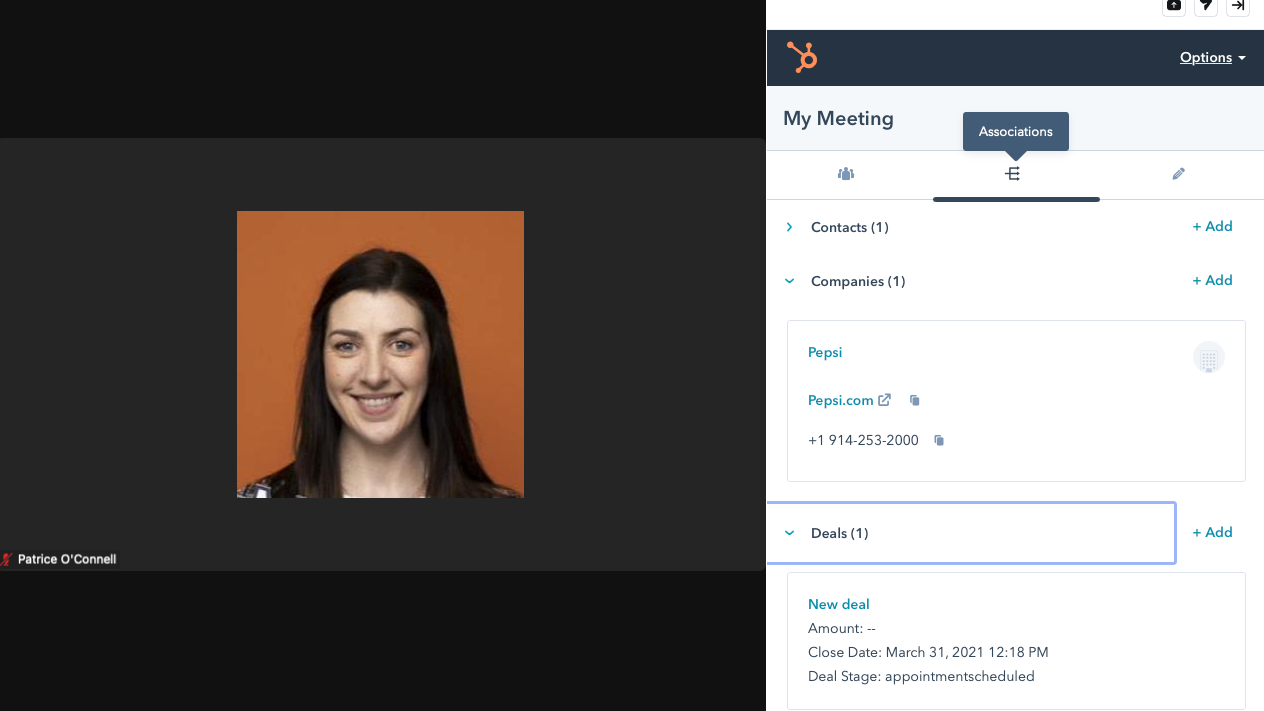Open the Associations panel icon
Viewport: 1264px width, 711px height.
[x=1013, y=173]
